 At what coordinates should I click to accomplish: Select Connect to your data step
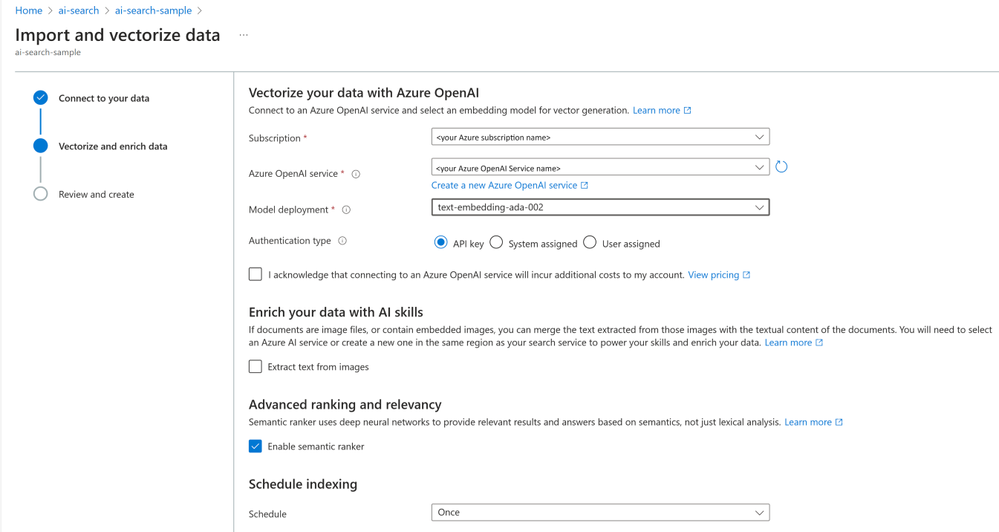(x=104, y=98)
